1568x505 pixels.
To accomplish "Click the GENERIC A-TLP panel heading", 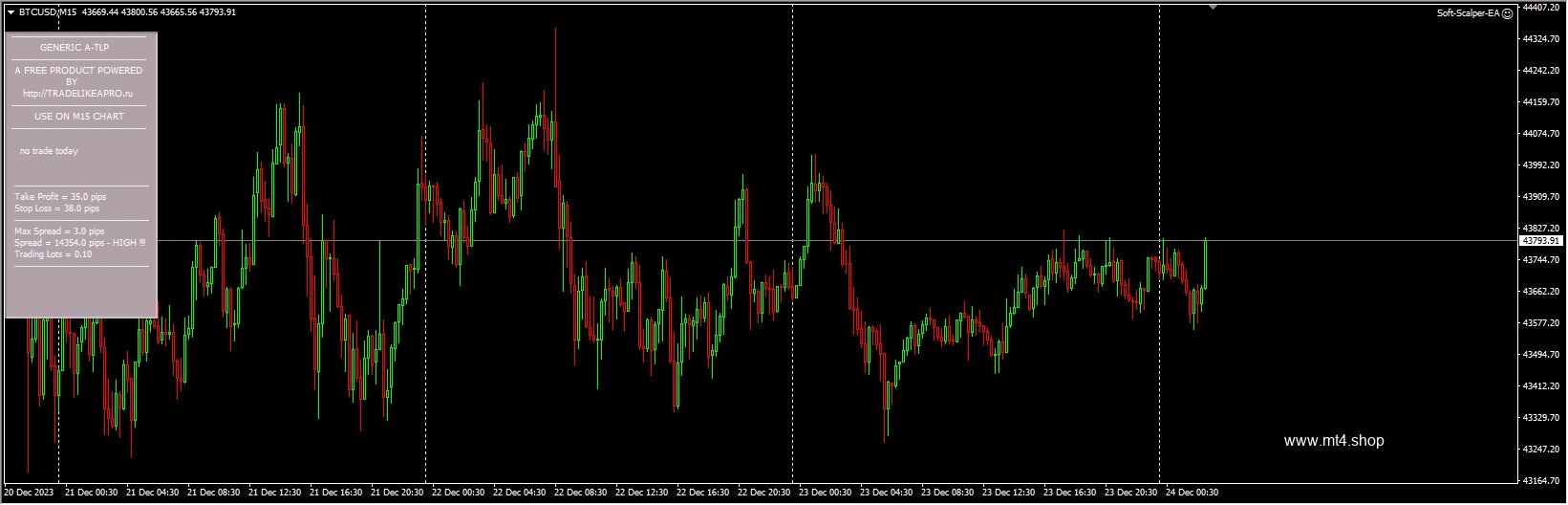I will pos(75,47).
